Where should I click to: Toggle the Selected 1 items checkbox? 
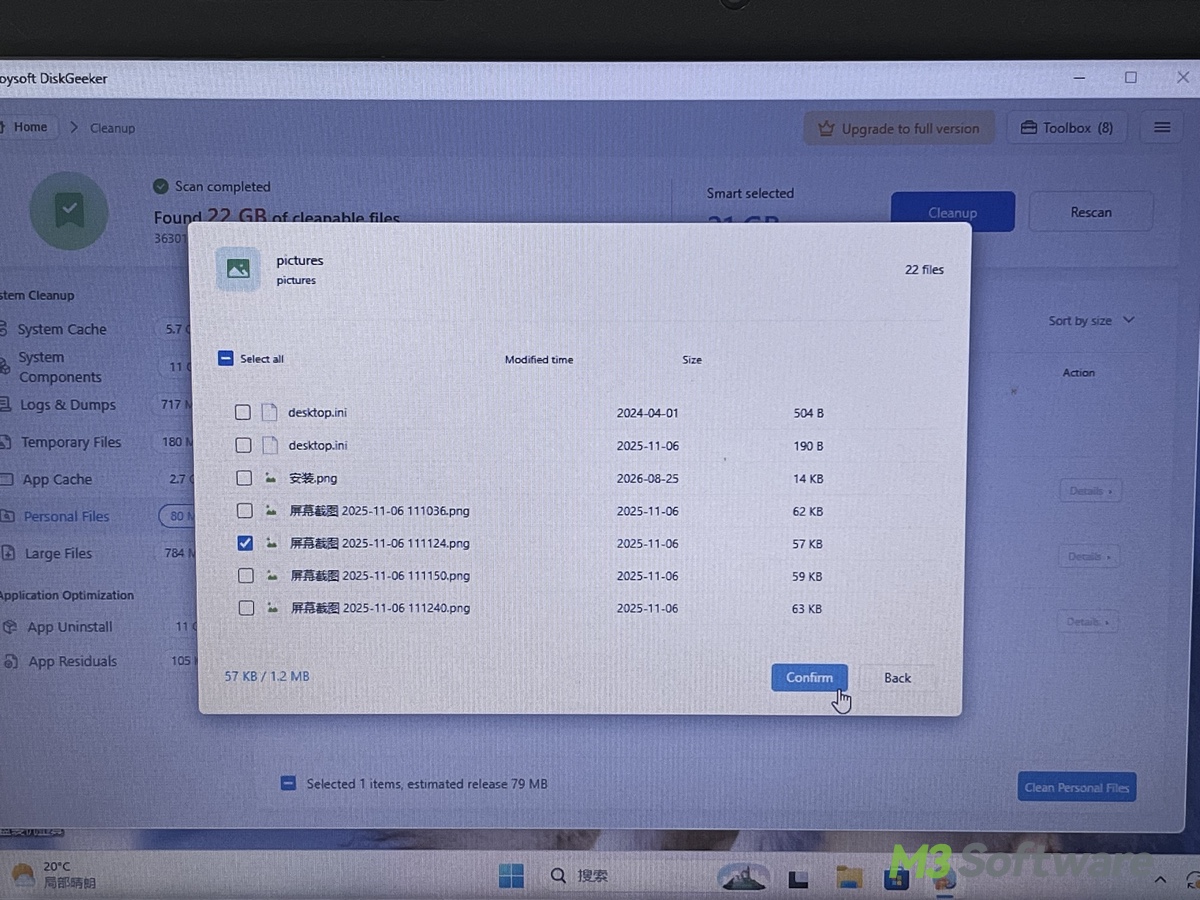pyautogui.click(x=288, y=783)
